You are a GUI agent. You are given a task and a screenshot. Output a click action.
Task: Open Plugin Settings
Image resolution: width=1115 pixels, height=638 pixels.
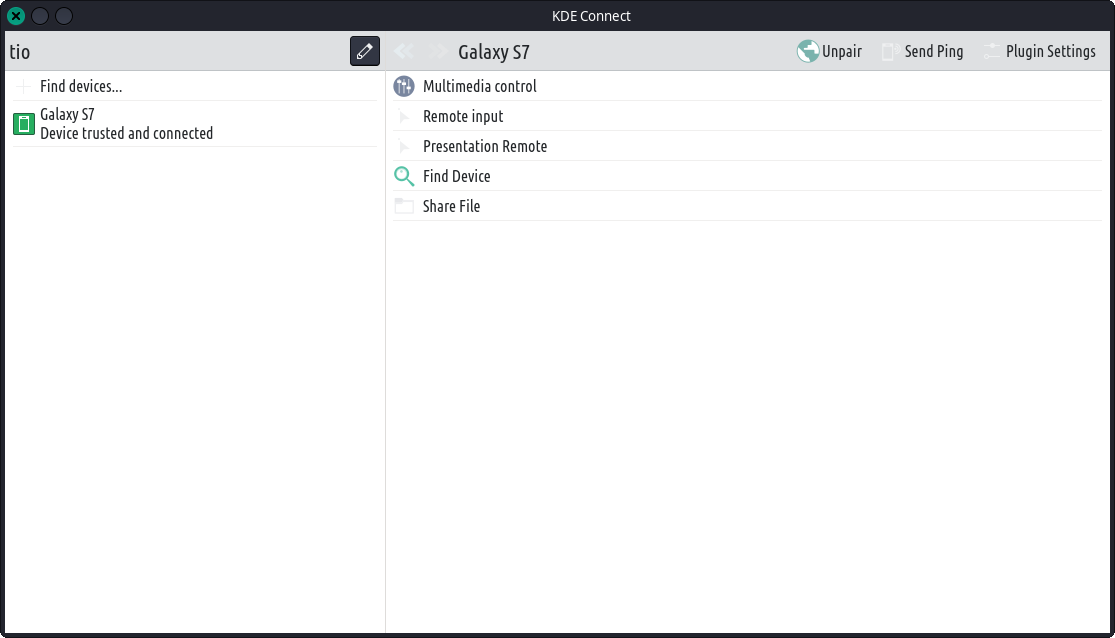pyautogui.click(x=1039, y=52)
